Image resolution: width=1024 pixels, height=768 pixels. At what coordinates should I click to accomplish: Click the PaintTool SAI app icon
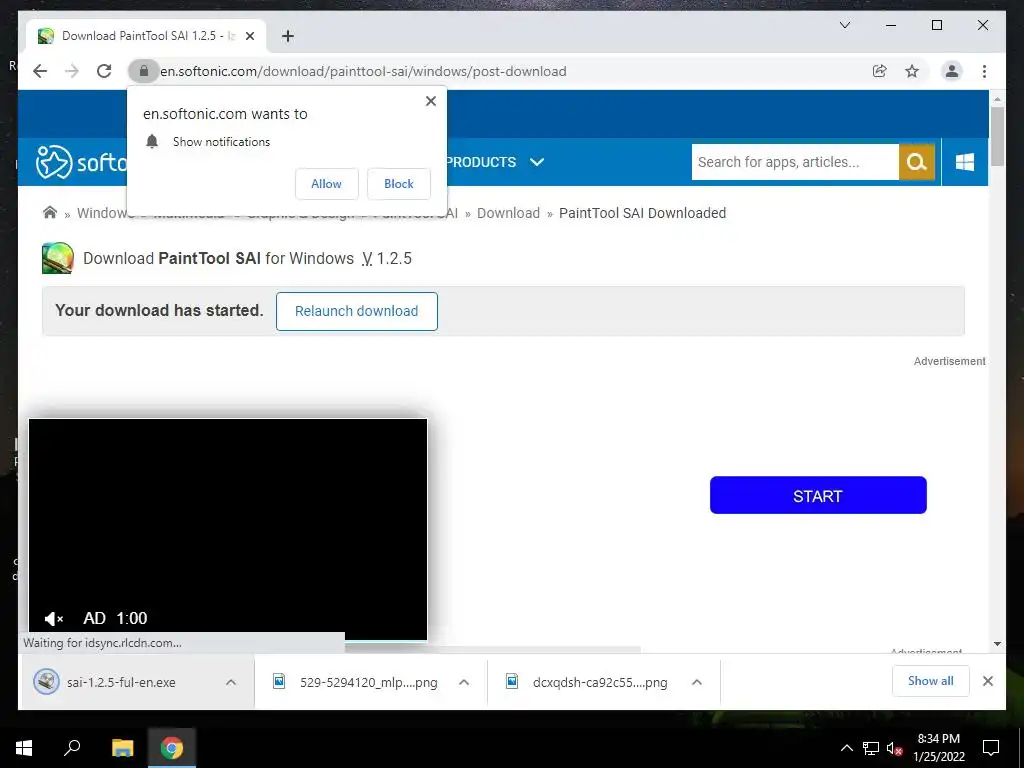[57, 258]
